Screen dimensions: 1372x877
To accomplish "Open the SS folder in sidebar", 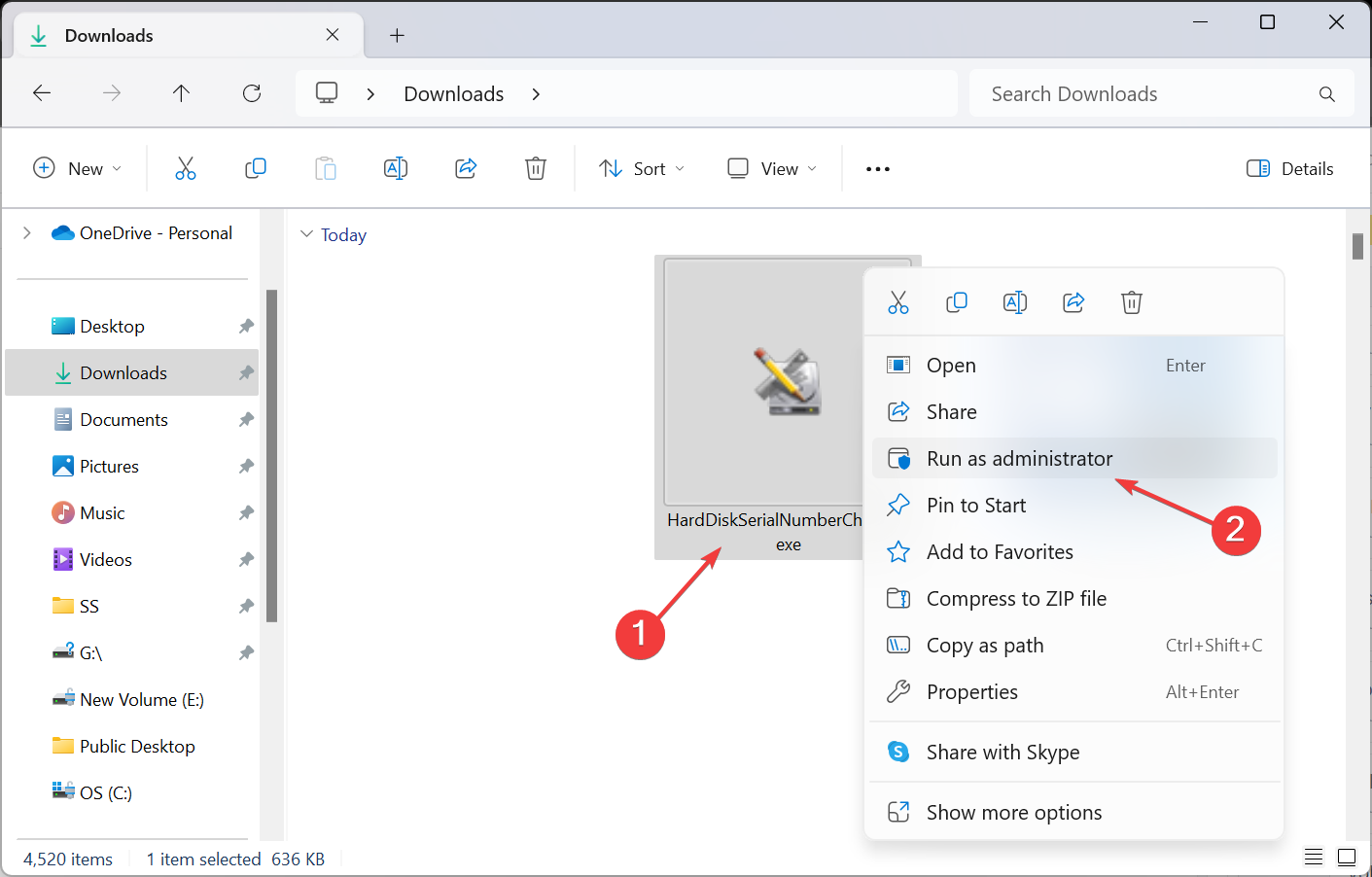I will 132,607.
